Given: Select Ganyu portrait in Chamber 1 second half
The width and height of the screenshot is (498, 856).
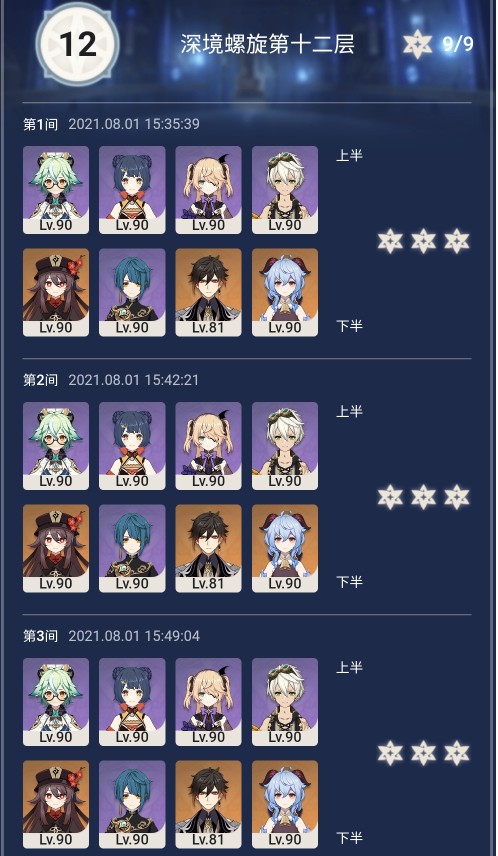Looking at the screenshot, I should click(x=284, y=292).
